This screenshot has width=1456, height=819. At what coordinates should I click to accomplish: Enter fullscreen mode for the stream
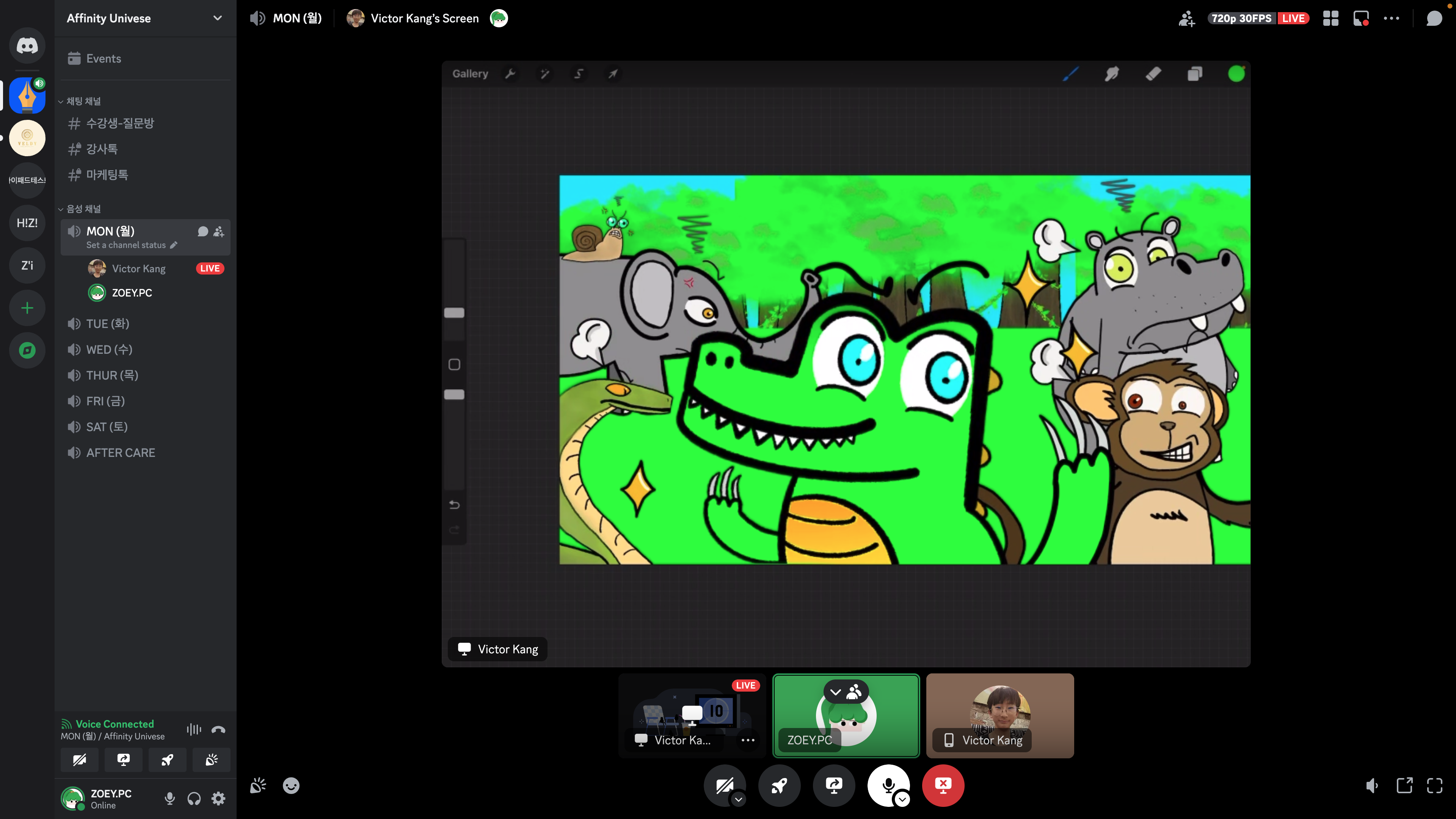[1434, 786]
